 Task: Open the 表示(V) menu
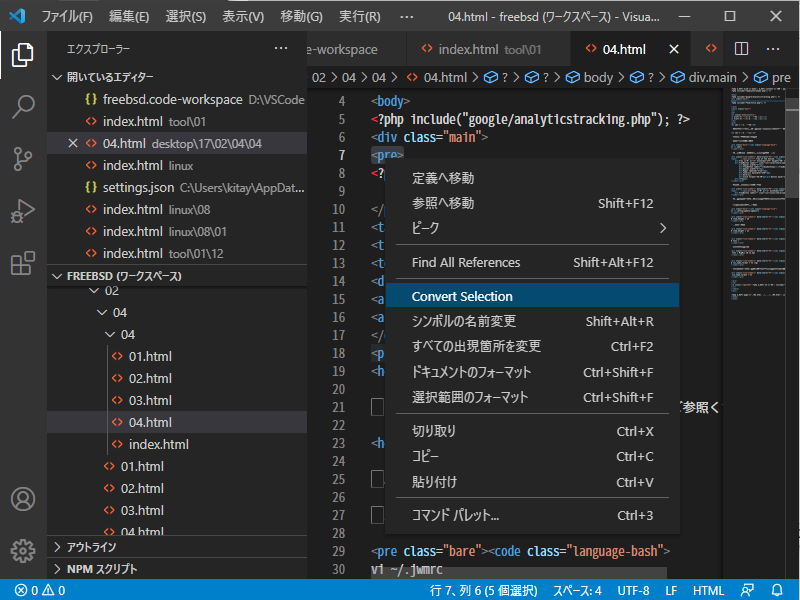(243, 17)
